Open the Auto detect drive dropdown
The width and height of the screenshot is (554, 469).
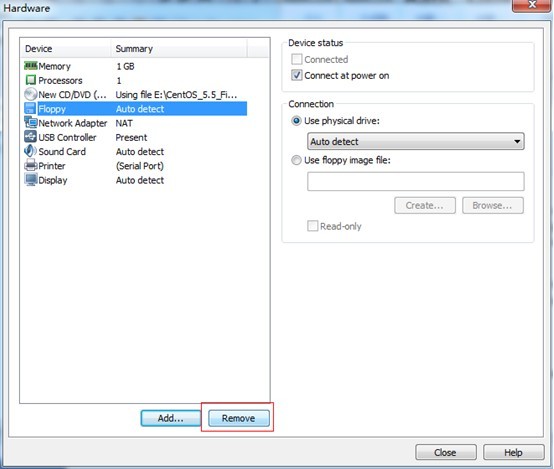coord(416,141)
